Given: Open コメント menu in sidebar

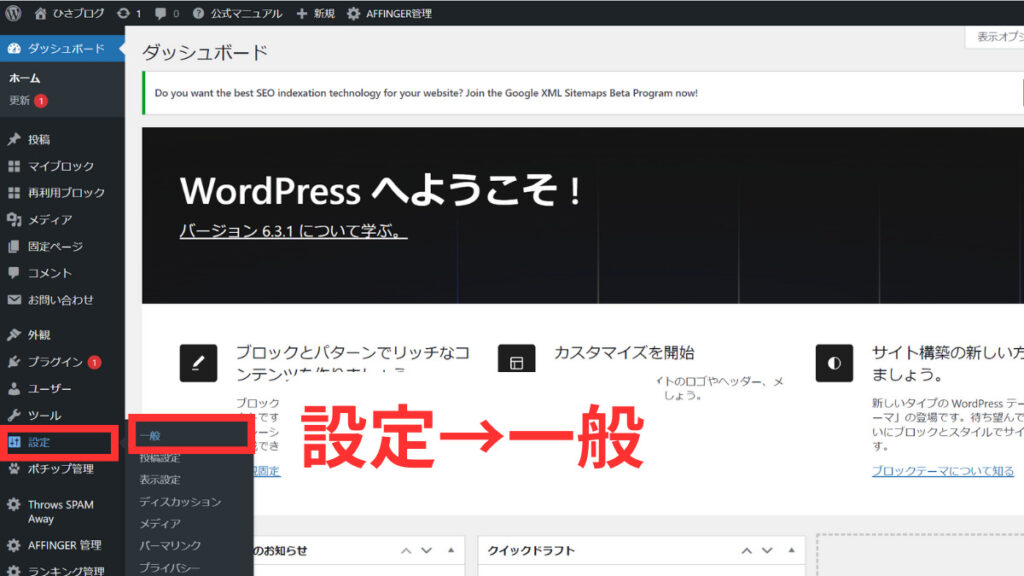Looking at the screenshot, I should click(x=62, y=273).
